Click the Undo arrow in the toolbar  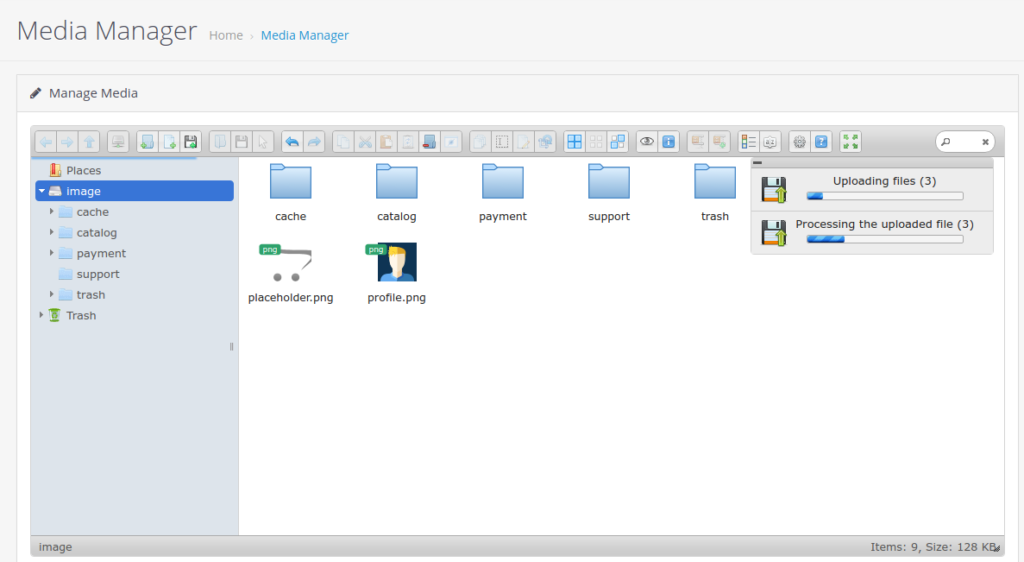coord(291,142)
